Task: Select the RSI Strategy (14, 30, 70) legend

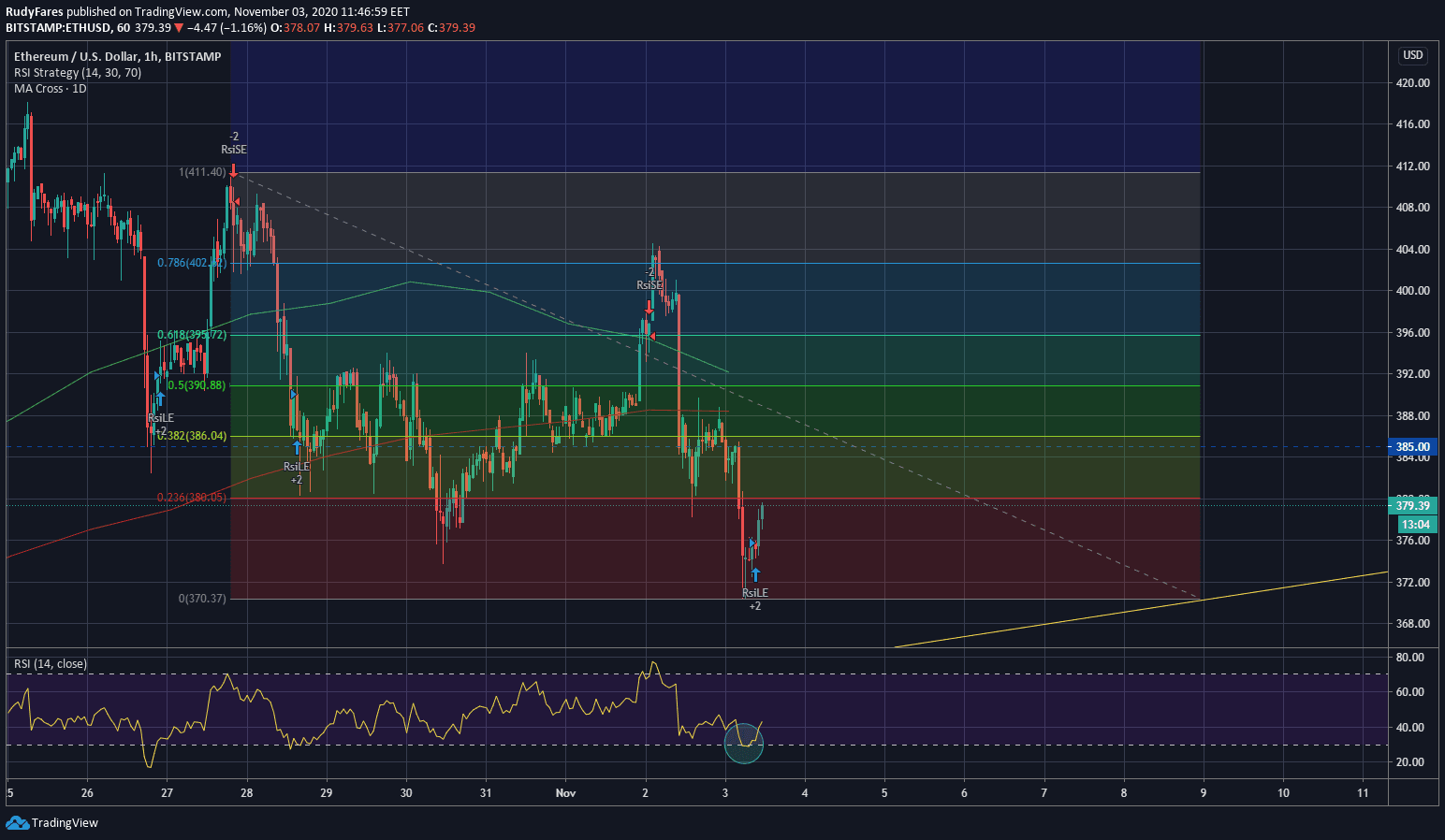Action: point(78,73)
